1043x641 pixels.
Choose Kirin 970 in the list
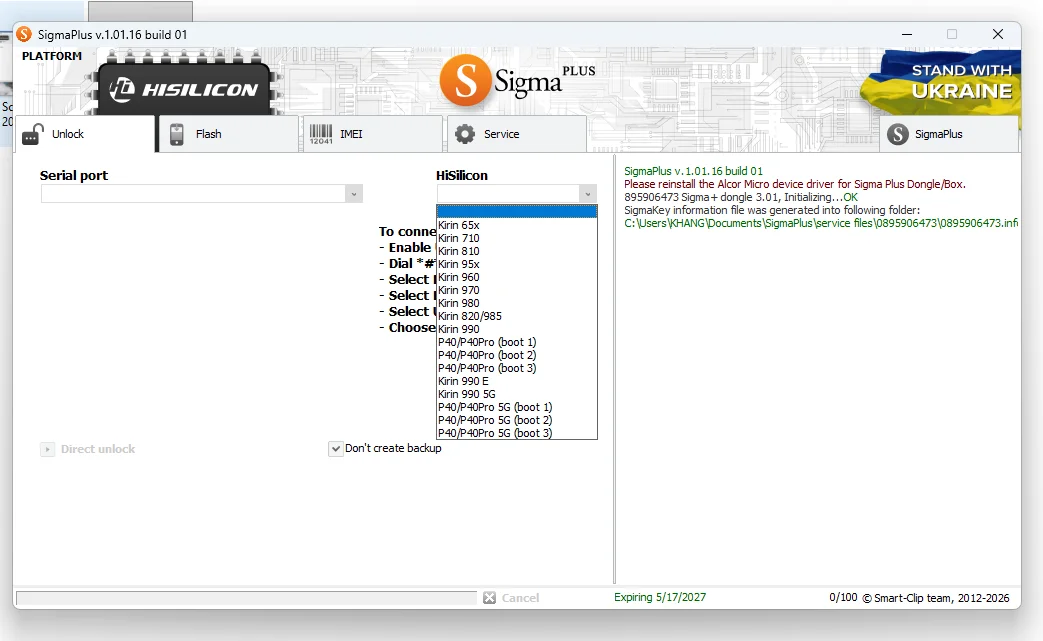517,290
